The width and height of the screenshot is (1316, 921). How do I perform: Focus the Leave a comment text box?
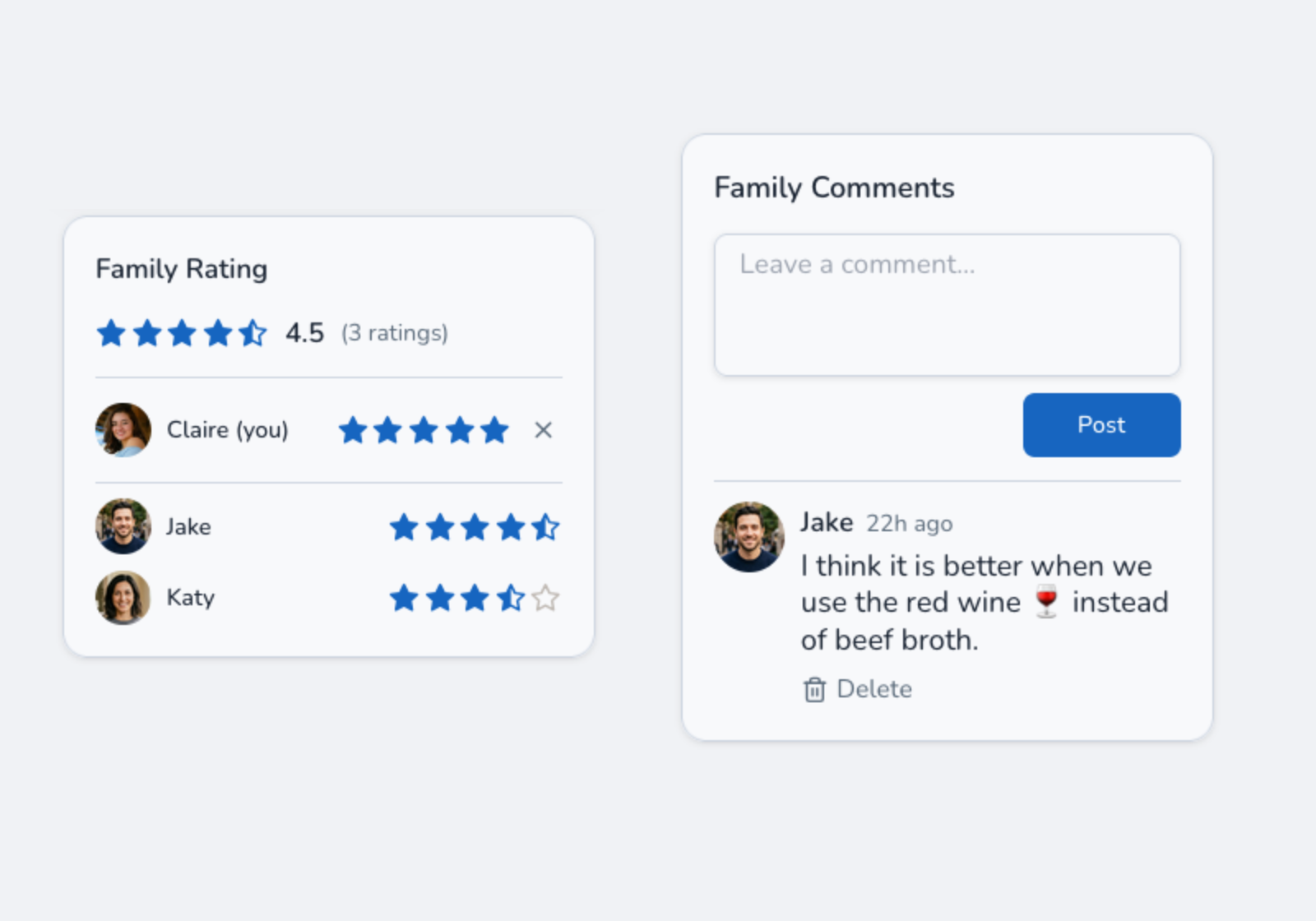click(x=948, y=305)
